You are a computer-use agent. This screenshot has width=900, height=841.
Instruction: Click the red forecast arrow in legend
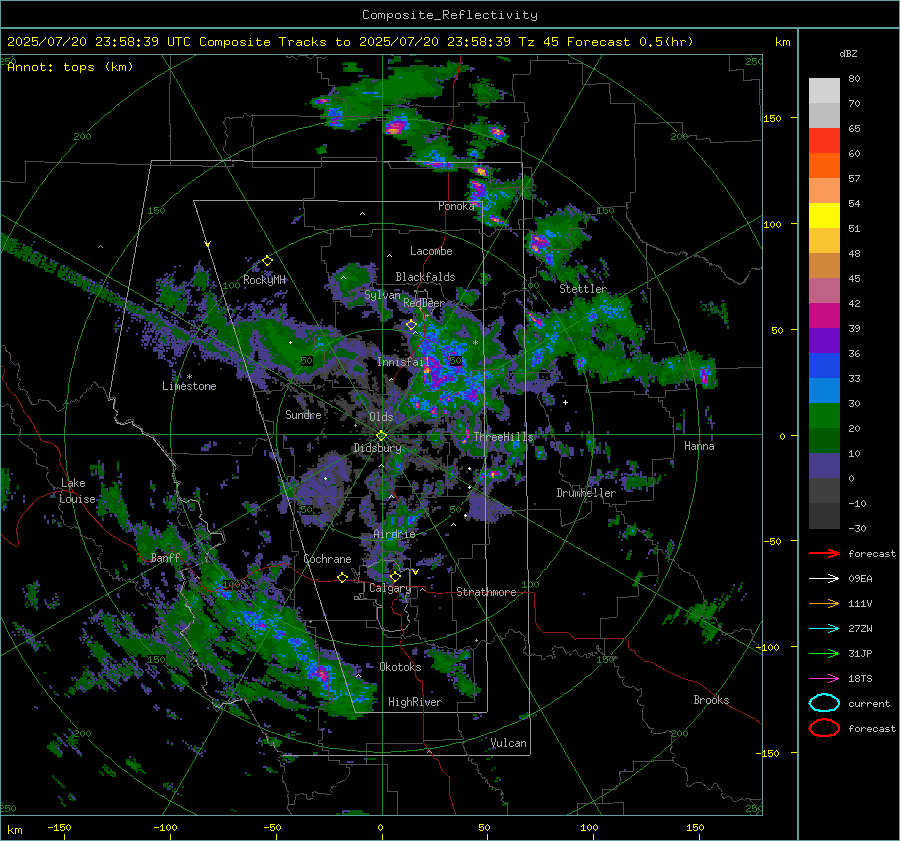tap(824, 553)
